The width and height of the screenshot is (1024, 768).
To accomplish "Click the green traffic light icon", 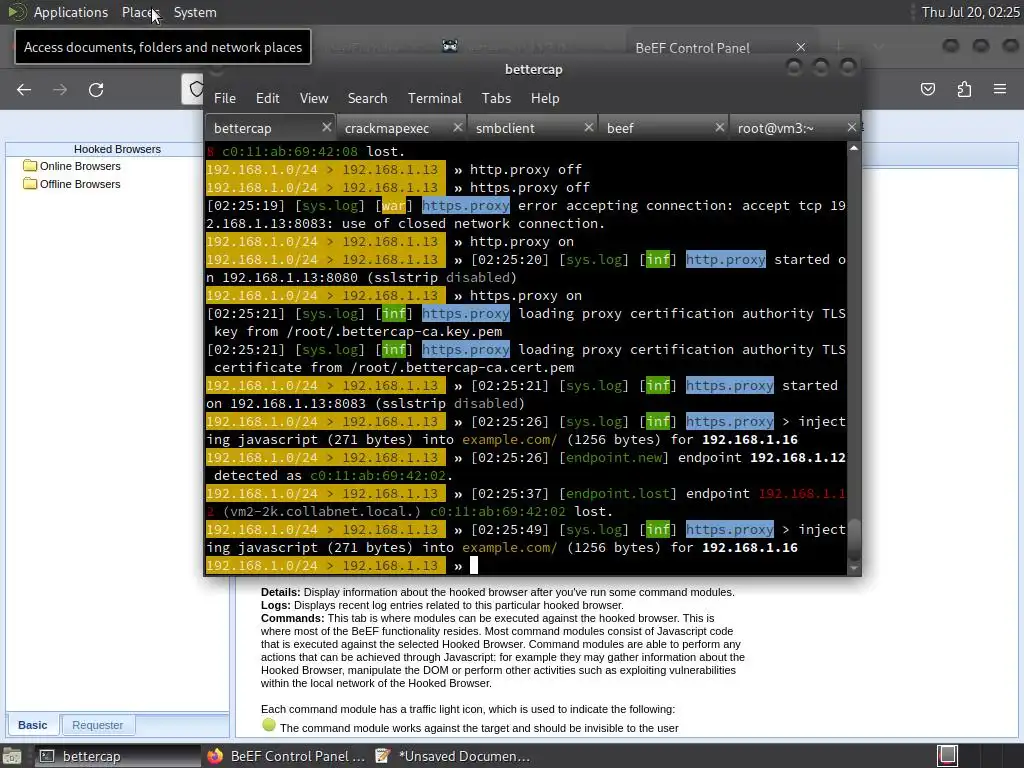I will [x=268, y=725].
